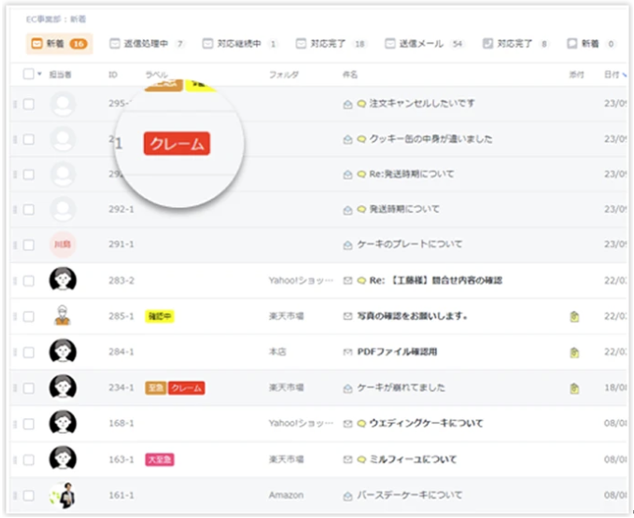Click the envelope icon beside ケーキのプレートについて
Viewport: 634px width, 518px height.
click(347, 245)
